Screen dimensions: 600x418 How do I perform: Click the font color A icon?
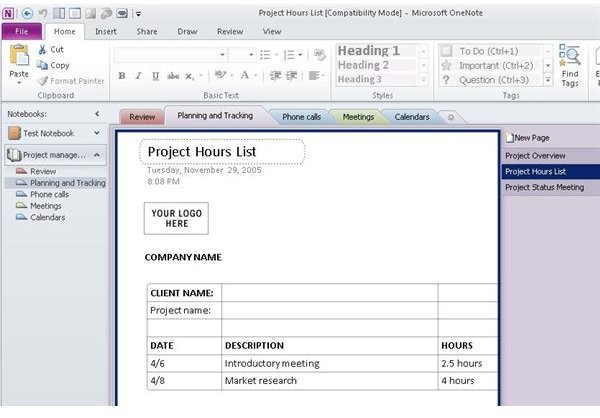(x=245, y=75)
